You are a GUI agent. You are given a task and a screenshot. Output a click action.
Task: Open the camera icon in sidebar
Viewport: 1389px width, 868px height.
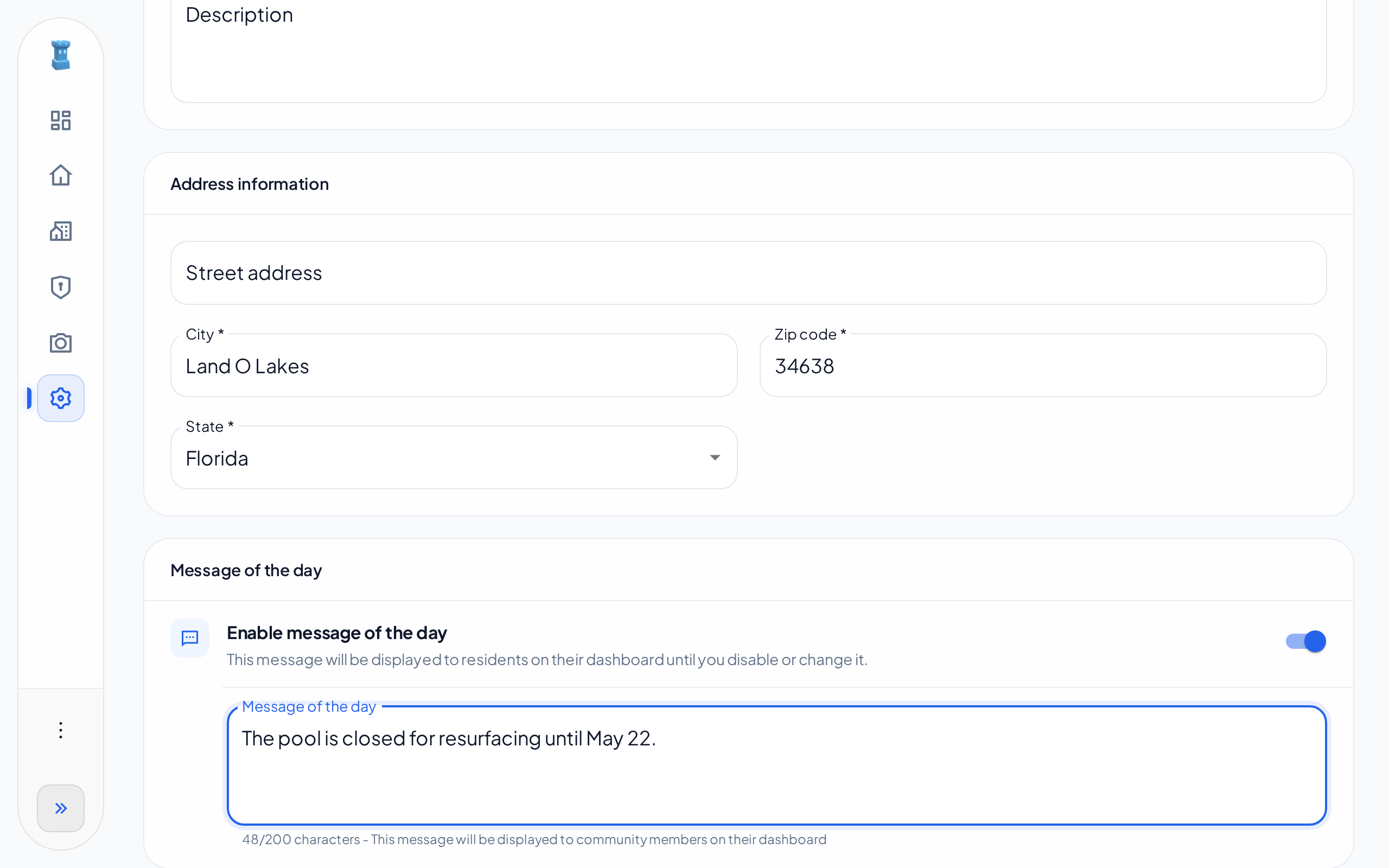[60, 343]
